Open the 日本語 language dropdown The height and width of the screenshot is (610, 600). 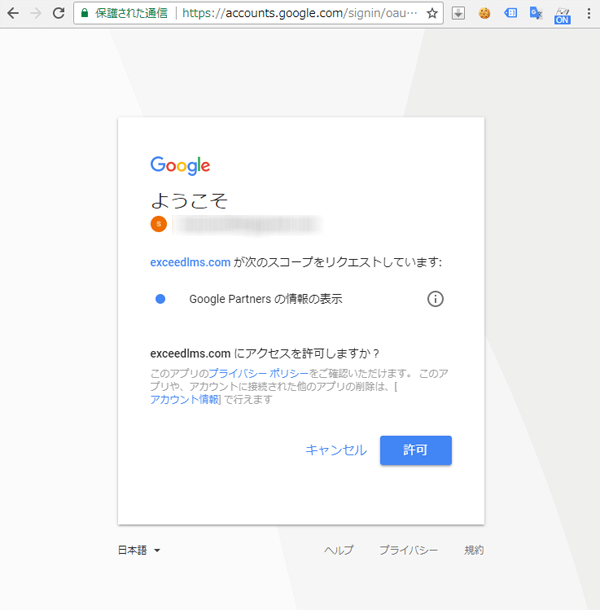coord(139,550)
